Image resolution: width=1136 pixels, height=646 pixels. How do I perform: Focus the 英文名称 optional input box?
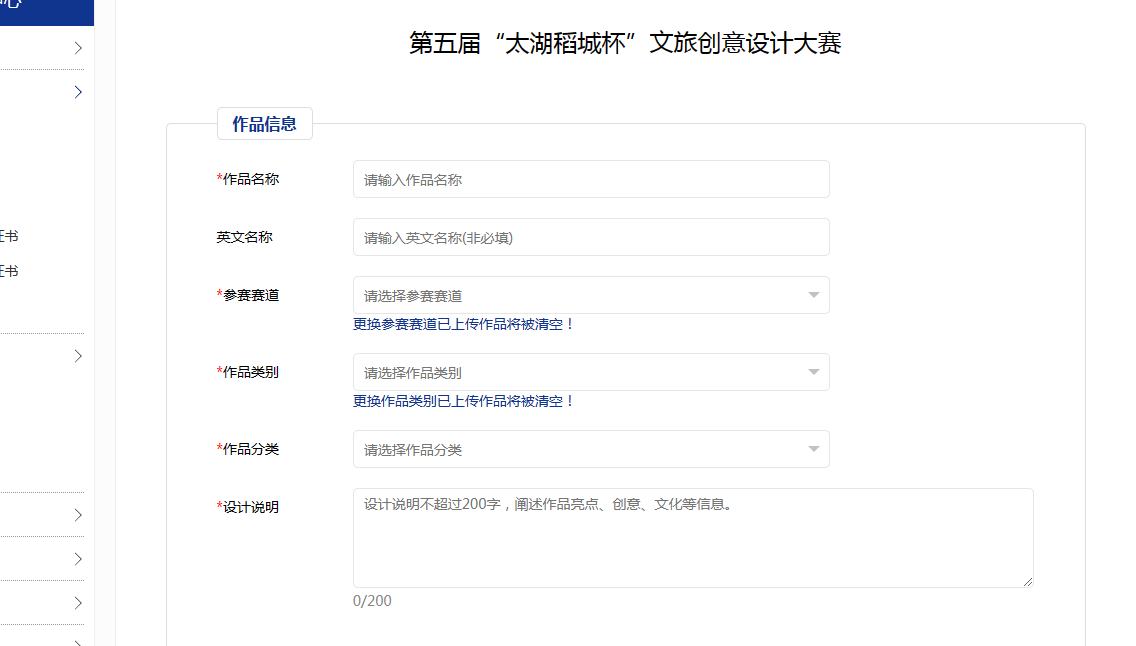pyautogui.click(x=590, y=238)
